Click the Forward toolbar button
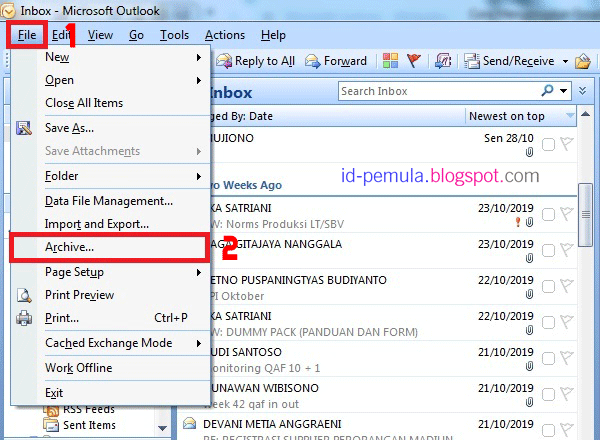600x440 pixels. coord(336,61)
